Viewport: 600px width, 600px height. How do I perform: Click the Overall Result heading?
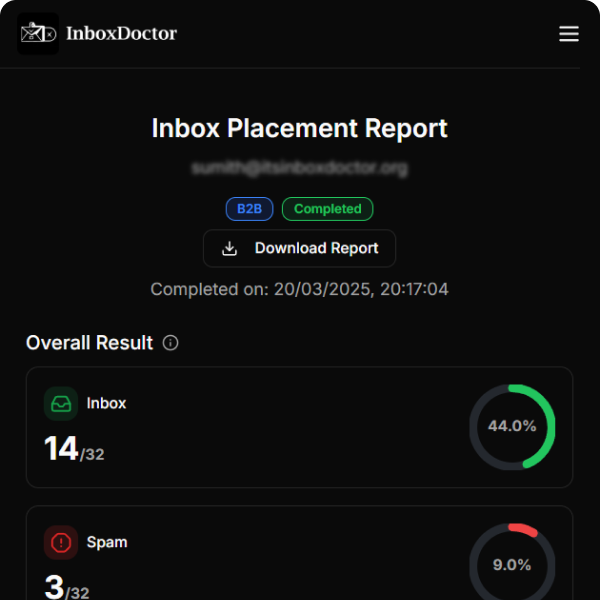click(x=89, y=342)
